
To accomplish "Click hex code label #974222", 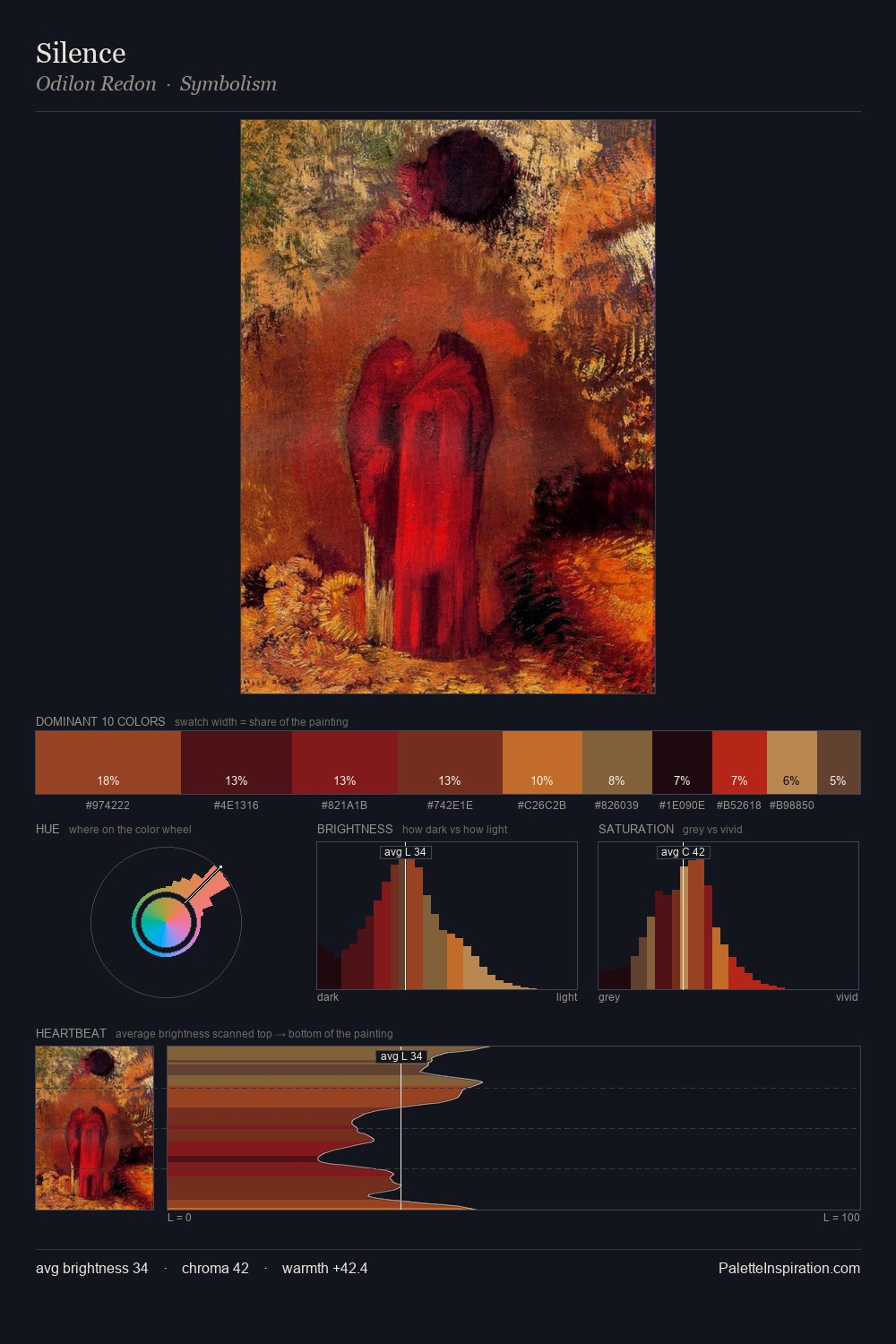I will (108, 806).
